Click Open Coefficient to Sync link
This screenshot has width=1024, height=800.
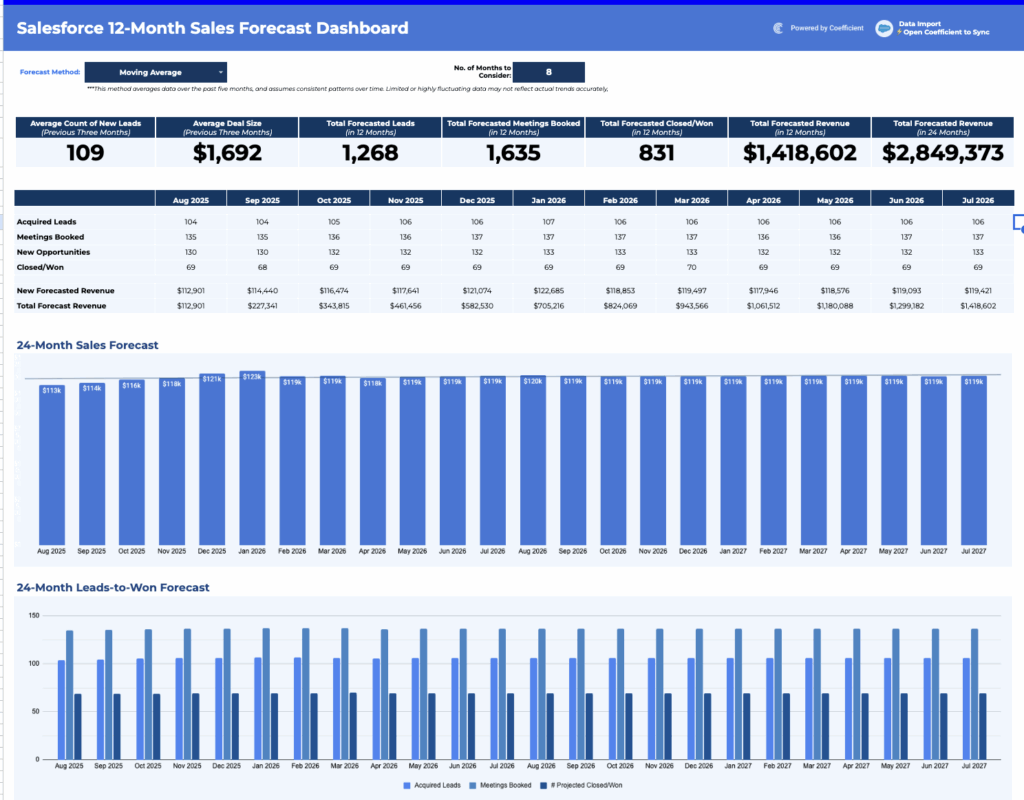point(944,33)
